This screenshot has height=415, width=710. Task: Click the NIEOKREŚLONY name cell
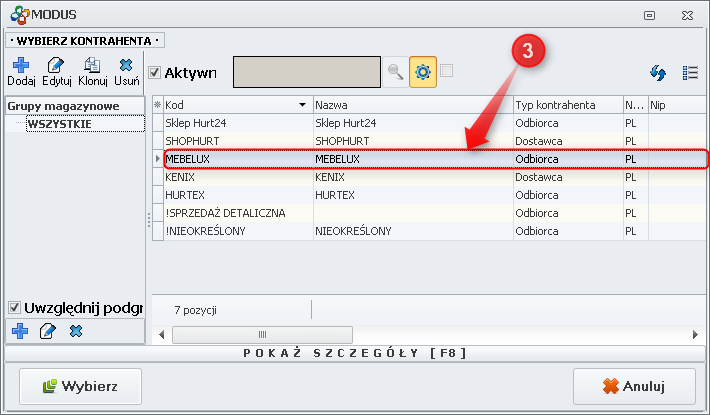pos(413,231)
